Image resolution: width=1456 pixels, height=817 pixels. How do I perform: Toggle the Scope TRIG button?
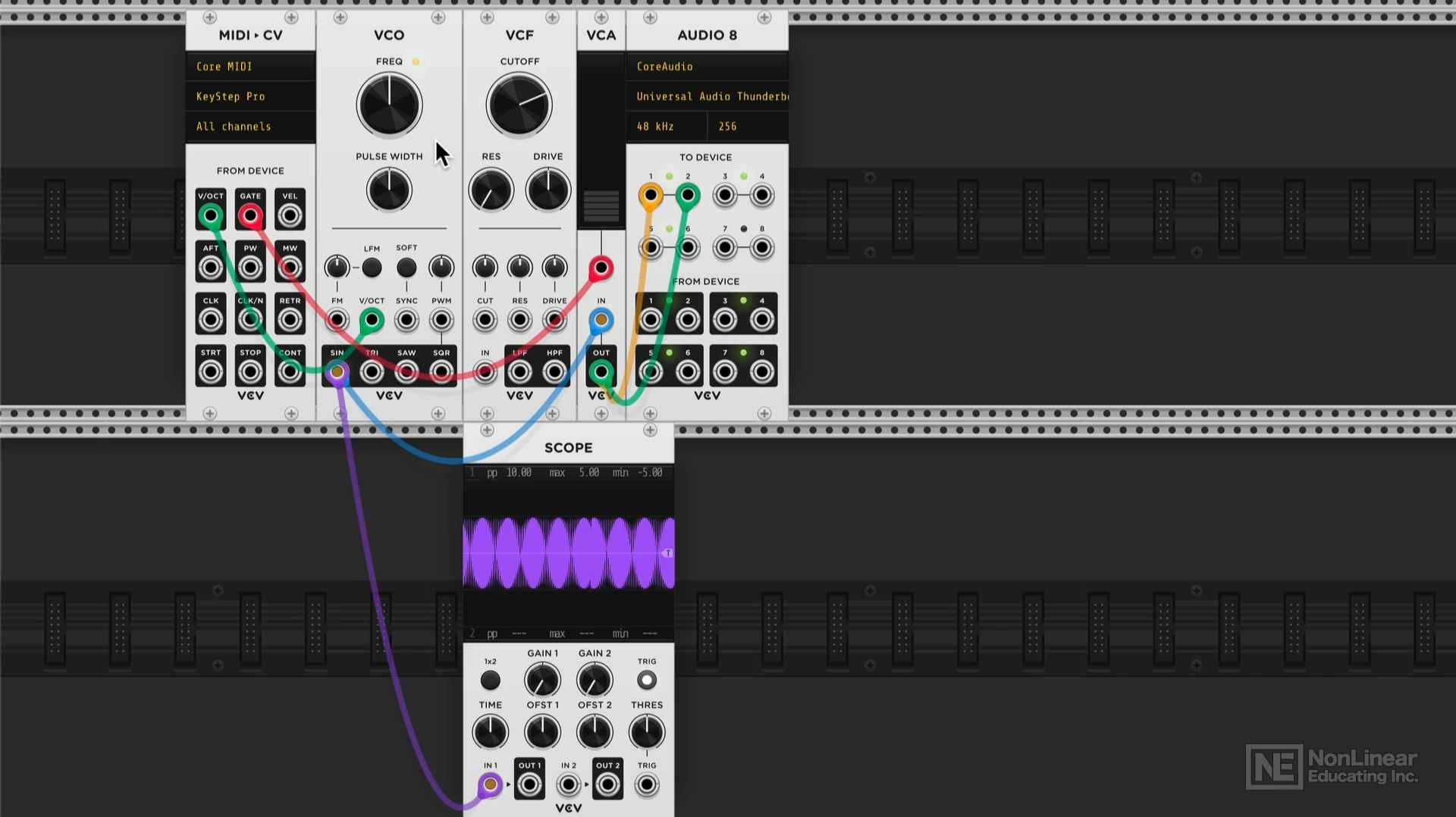[x=647, y=681]
